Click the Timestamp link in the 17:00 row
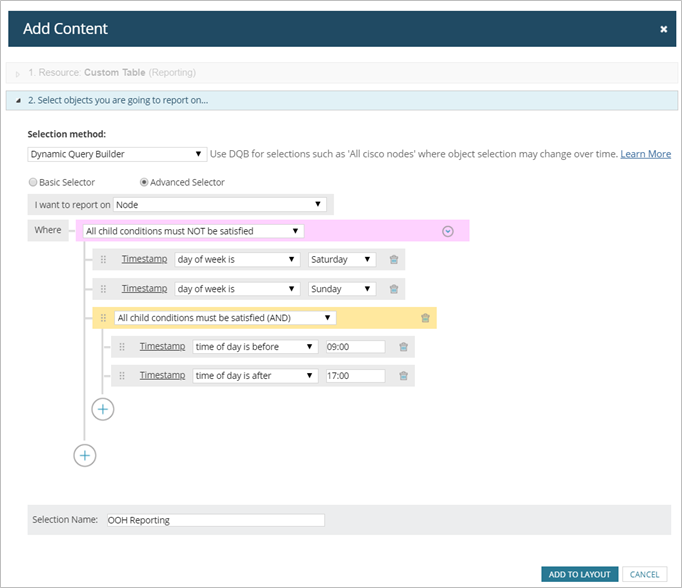 [162, 375]
